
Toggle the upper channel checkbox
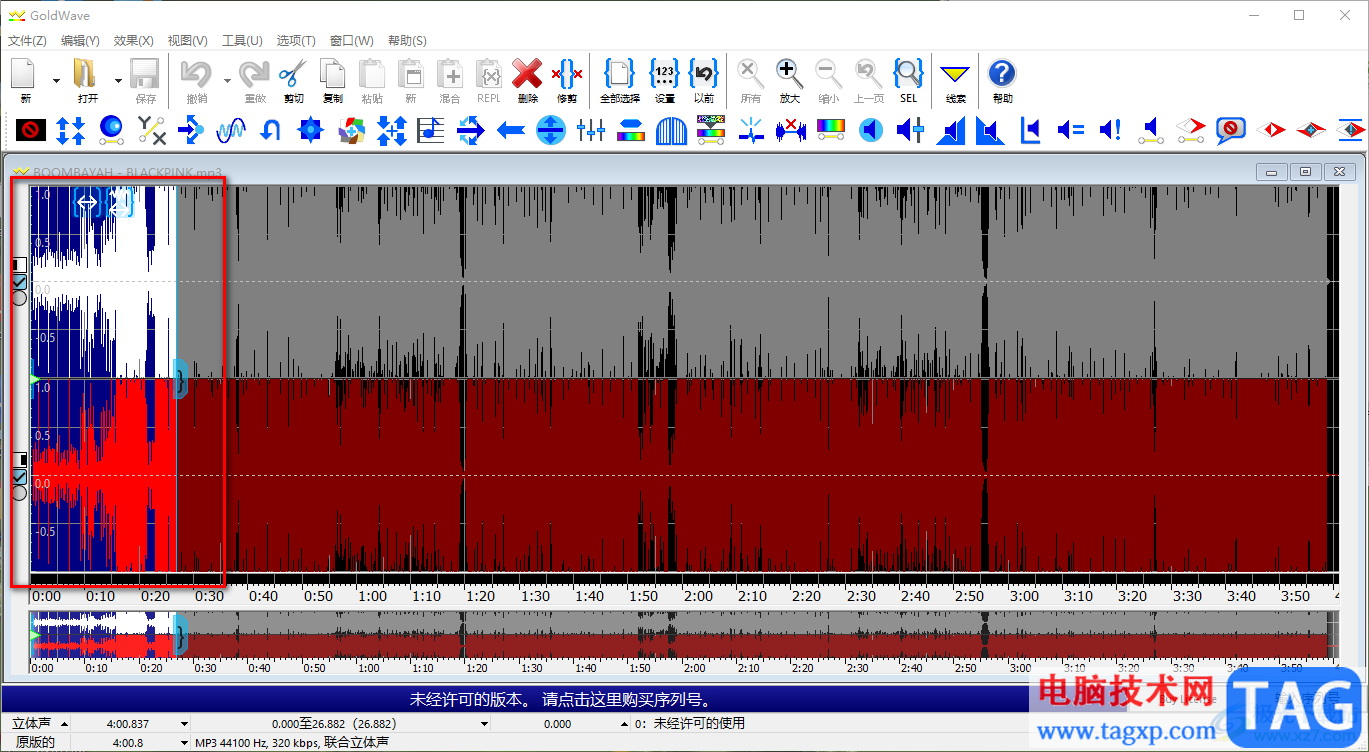pos(19,282)
